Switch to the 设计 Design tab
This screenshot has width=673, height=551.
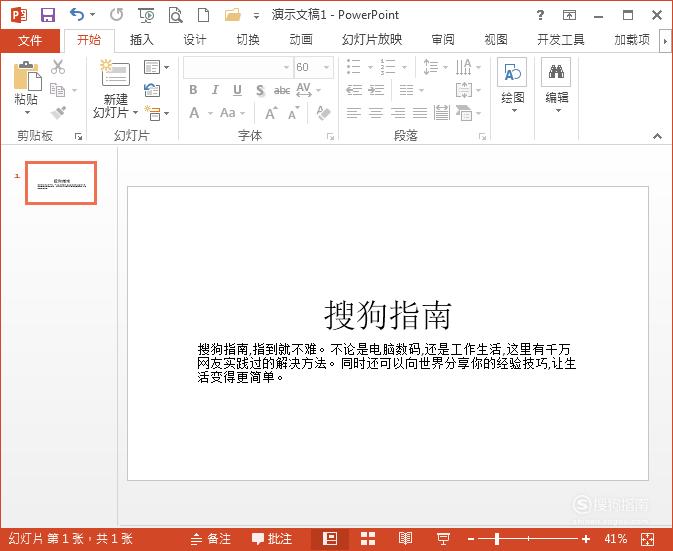point(195,40)
